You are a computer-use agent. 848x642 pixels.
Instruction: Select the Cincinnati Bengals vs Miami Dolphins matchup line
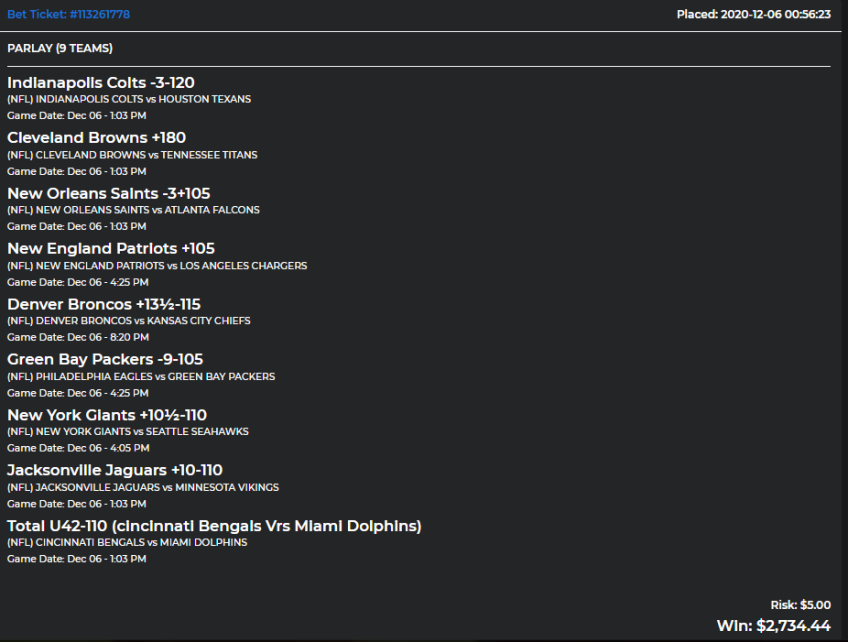click(127, 542)
